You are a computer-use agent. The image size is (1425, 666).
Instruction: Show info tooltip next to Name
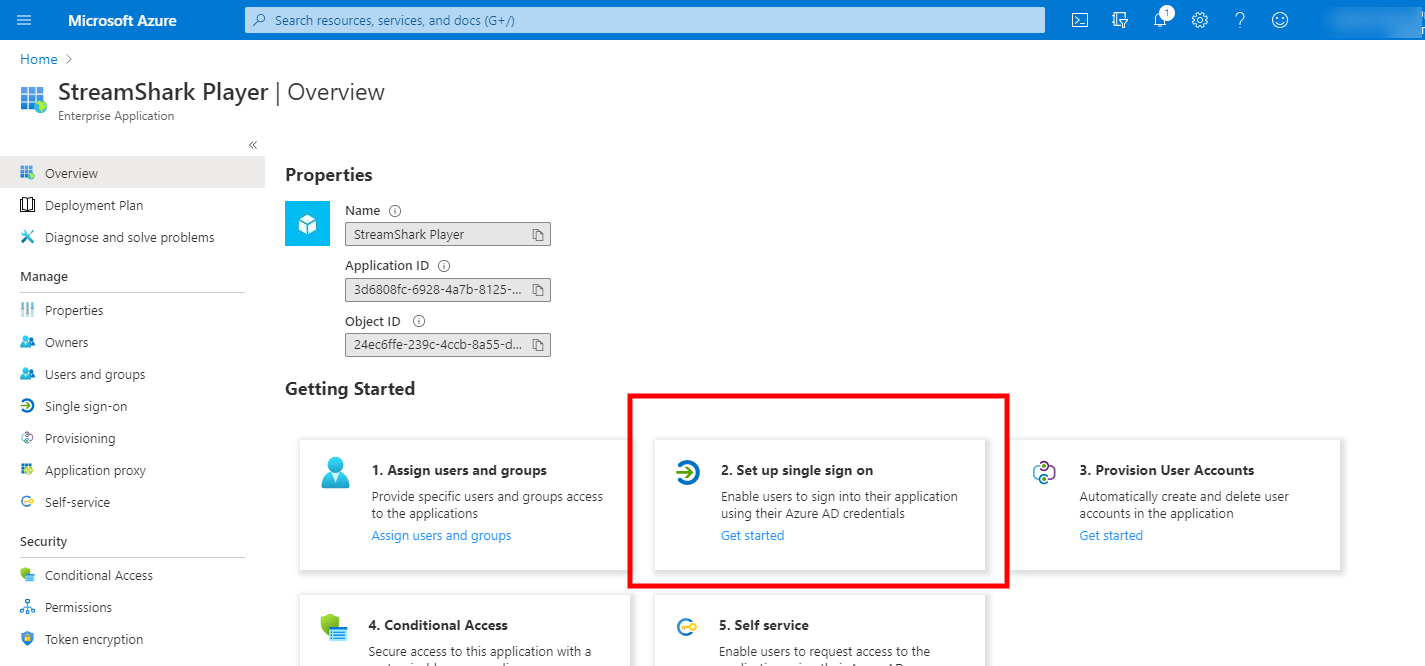[395, 211]
